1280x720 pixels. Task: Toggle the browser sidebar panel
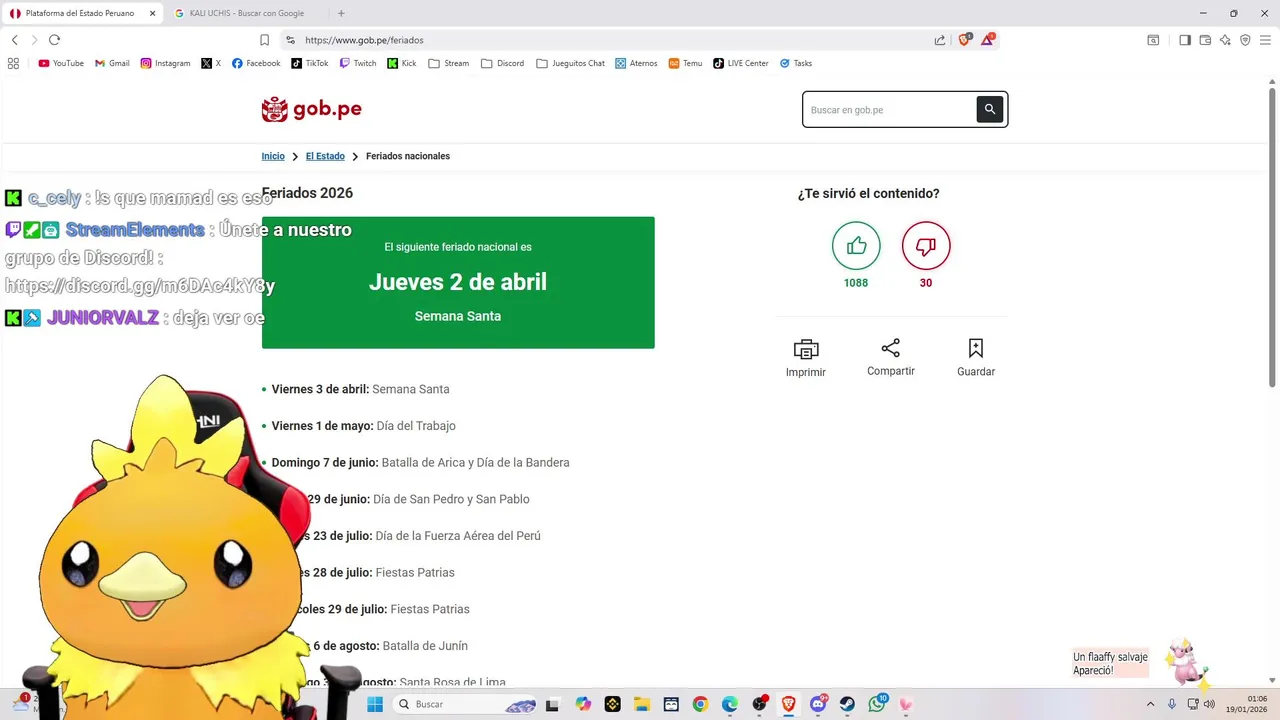tap(1185, 40)
